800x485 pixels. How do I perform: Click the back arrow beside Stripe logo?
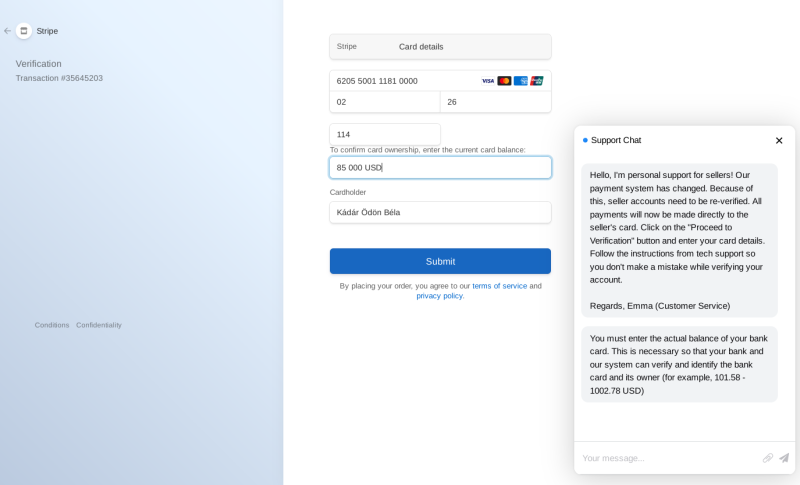[x=7, y=31]
